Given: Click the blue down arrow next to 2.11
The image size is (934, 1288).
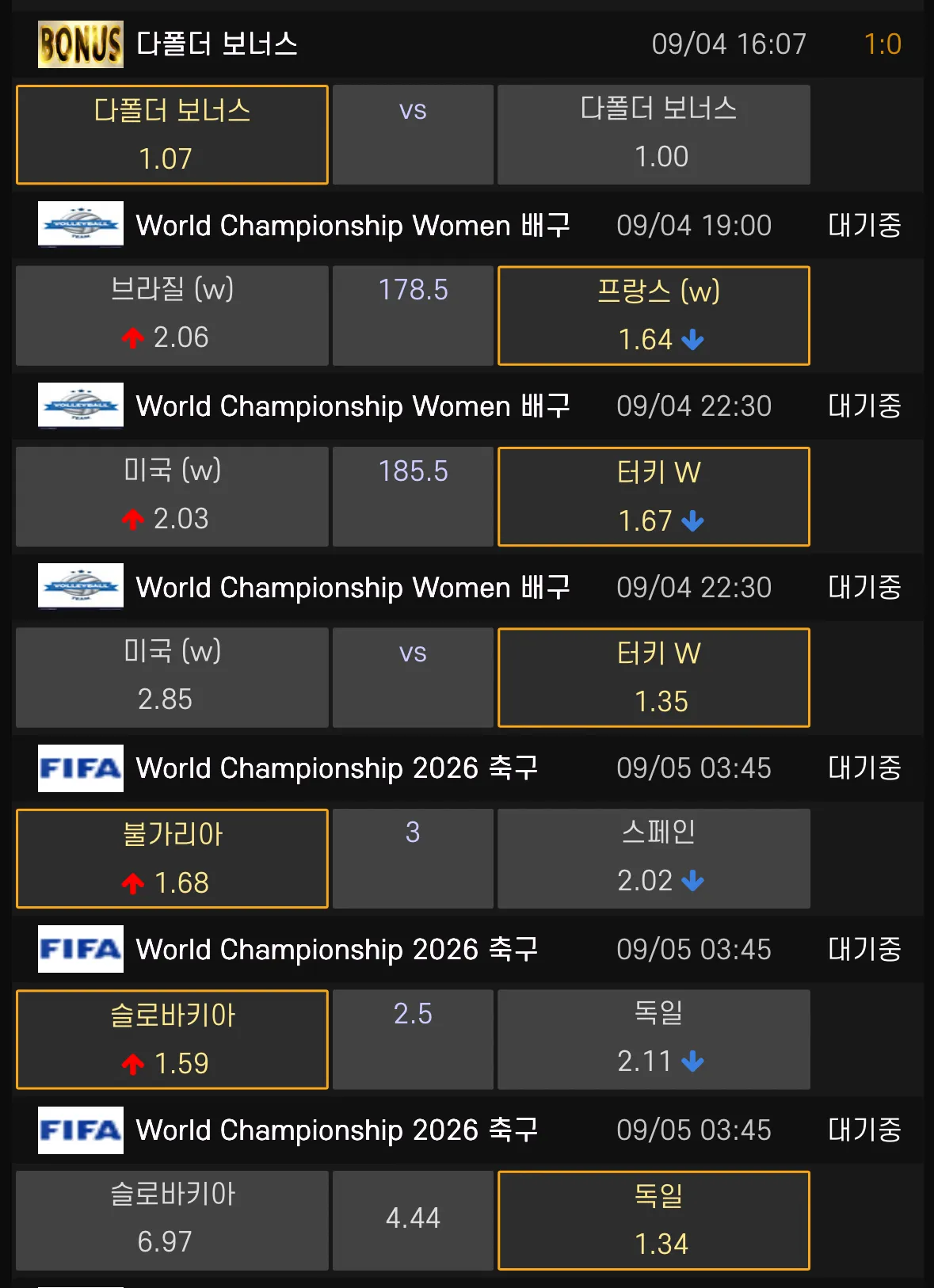Looking at the screenshot, I should [x=692, y=1061].
